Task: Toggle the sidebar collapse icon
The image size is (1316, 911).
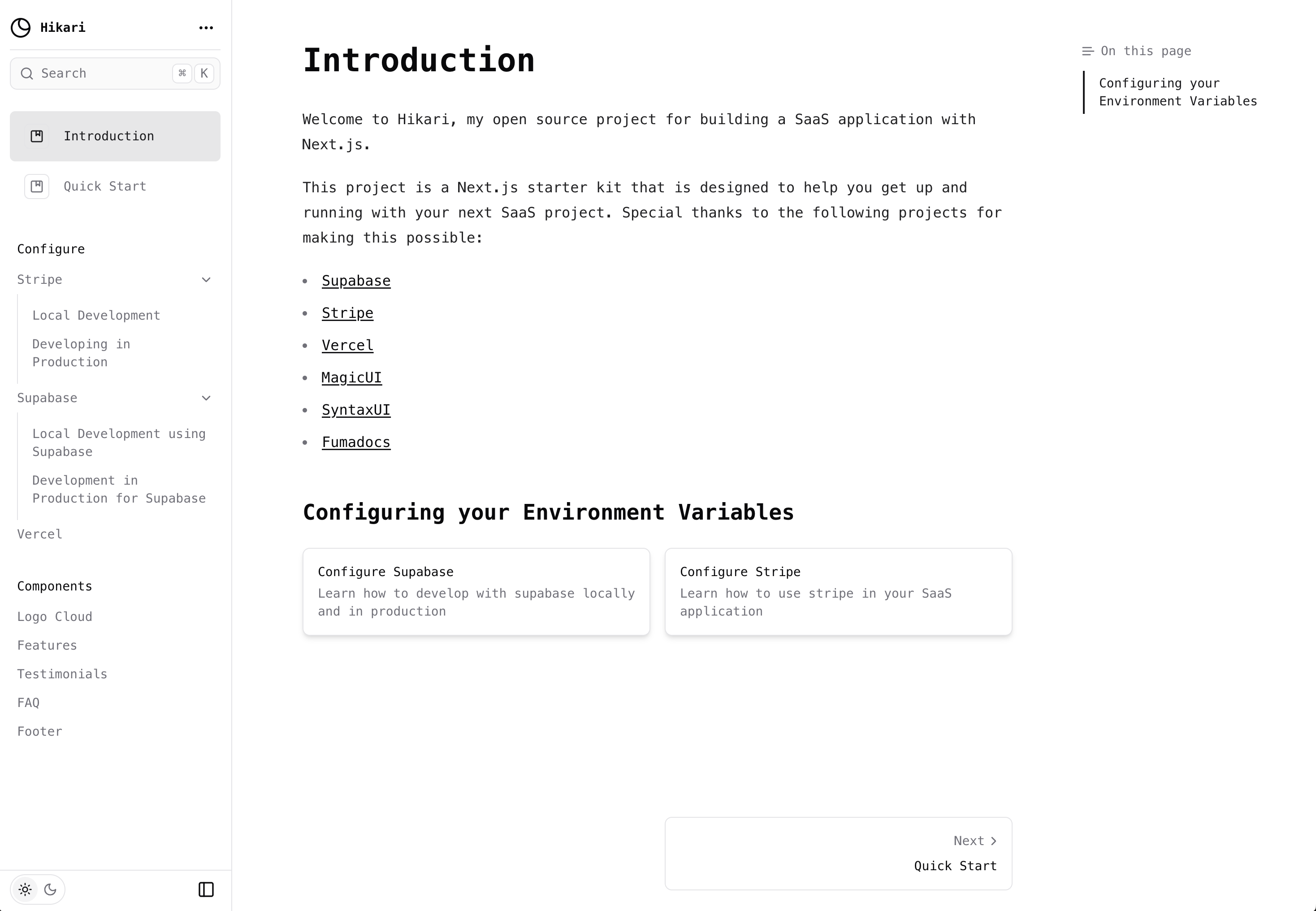Action: pyautogui.click(x=206, y=889)
